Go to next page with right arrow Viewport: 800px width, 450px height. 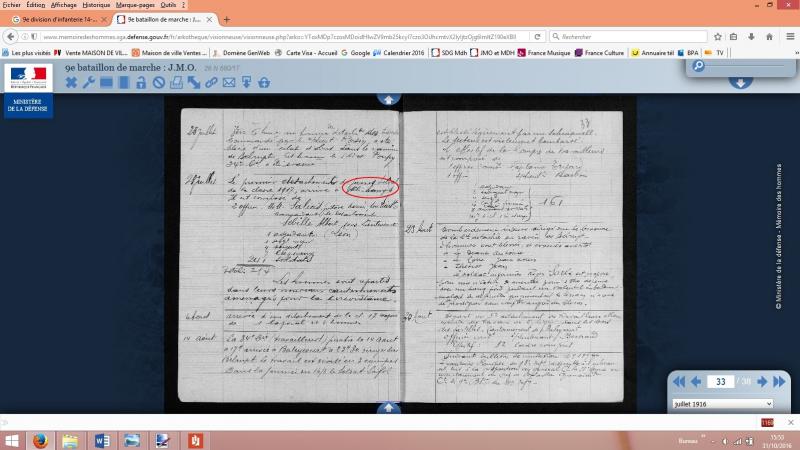click(x=762, y=382)
